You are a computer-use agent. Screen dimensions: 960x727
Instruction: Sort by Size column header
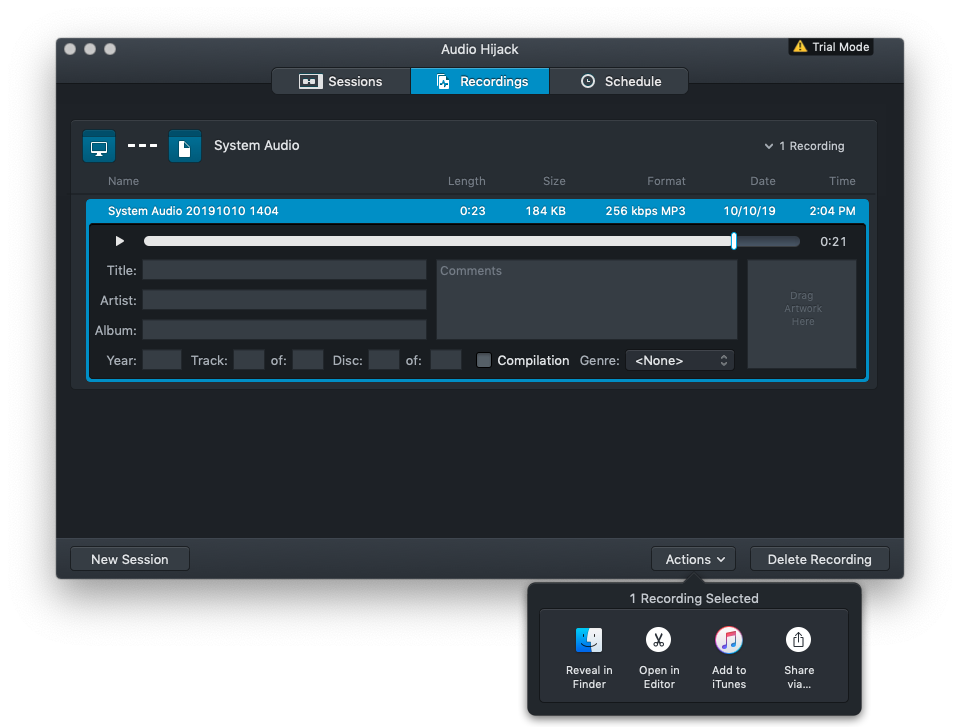553,181
